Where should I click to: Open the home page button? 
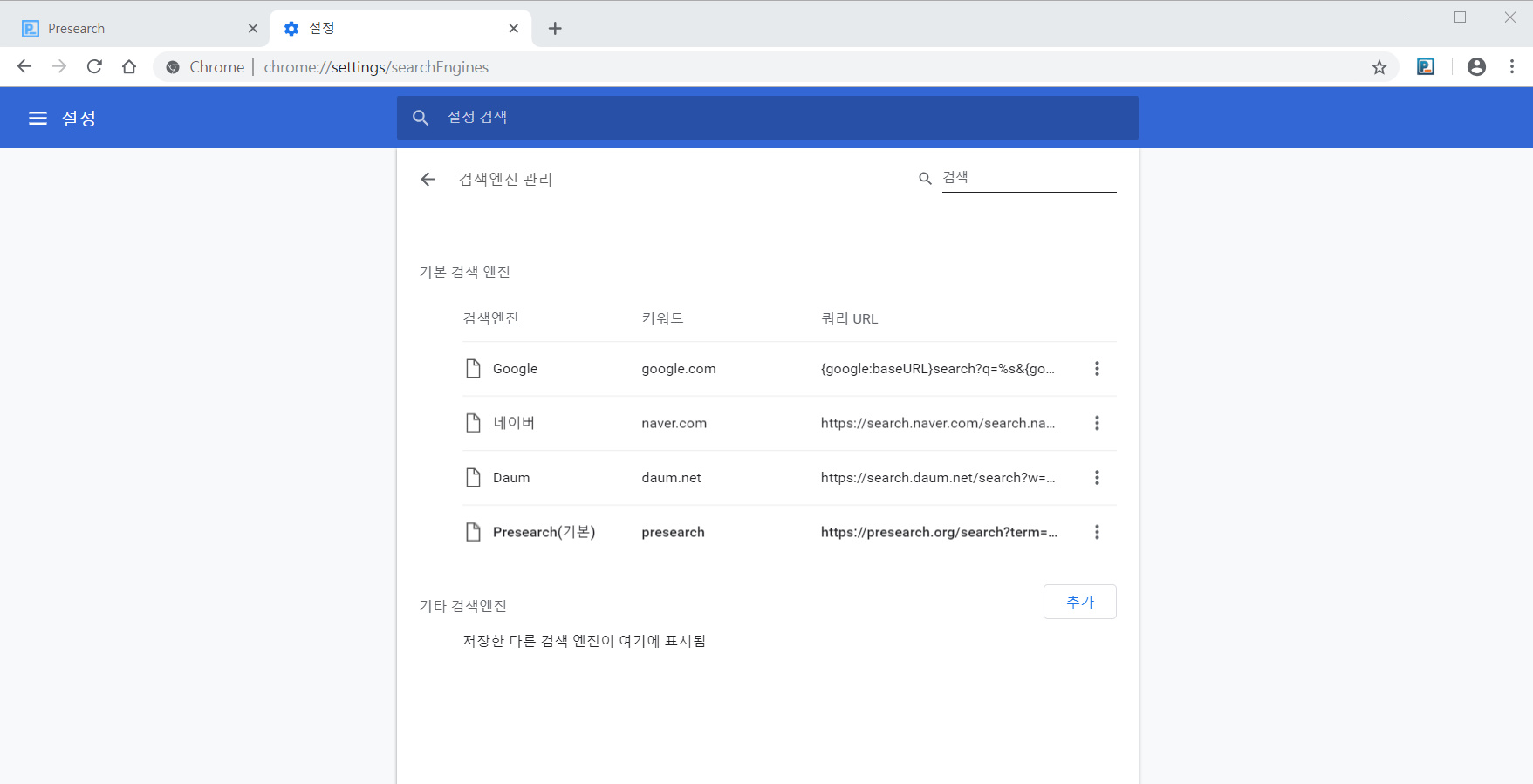click(129, 66)
